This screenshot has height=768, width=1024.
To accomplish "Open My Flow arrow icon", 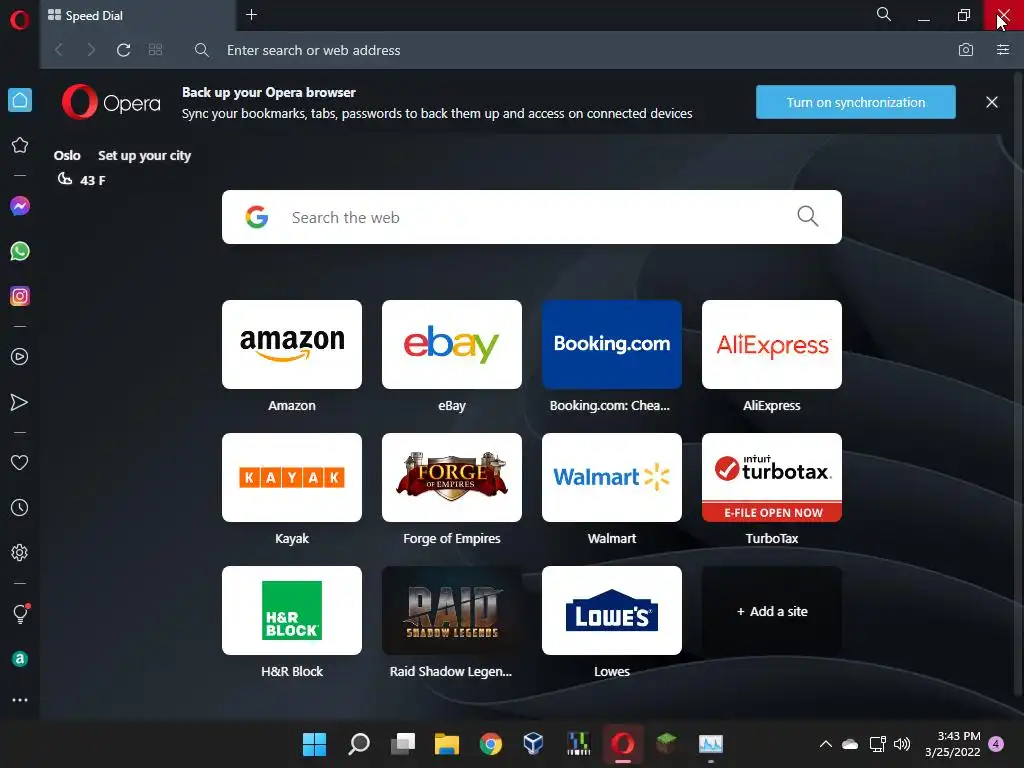I will pos(20,402).
